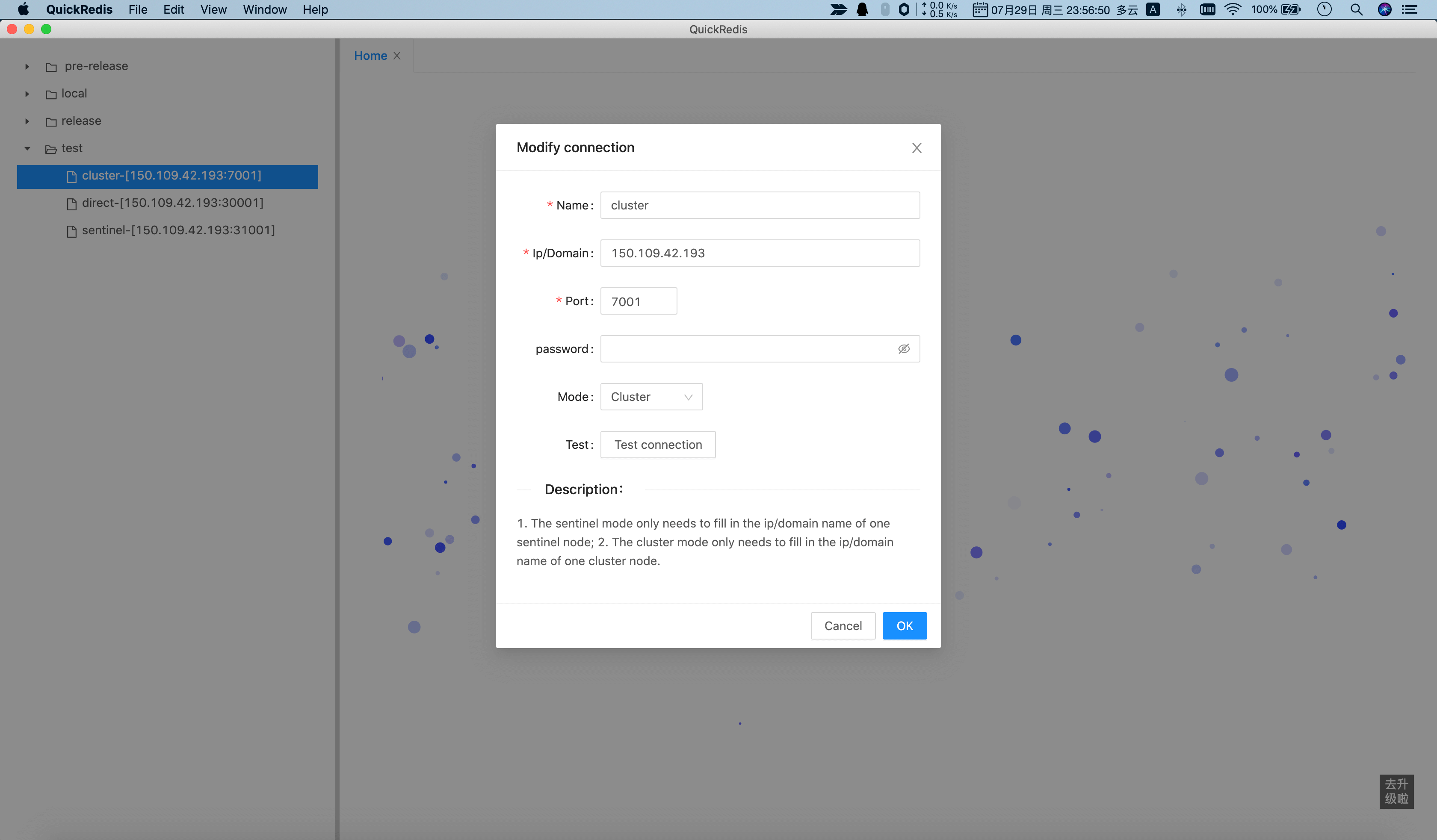Open the QQ penguin menu bar icon
The height and width of the screenshot is (840, 1437).
pyautogui.click(x=862, y=10)
